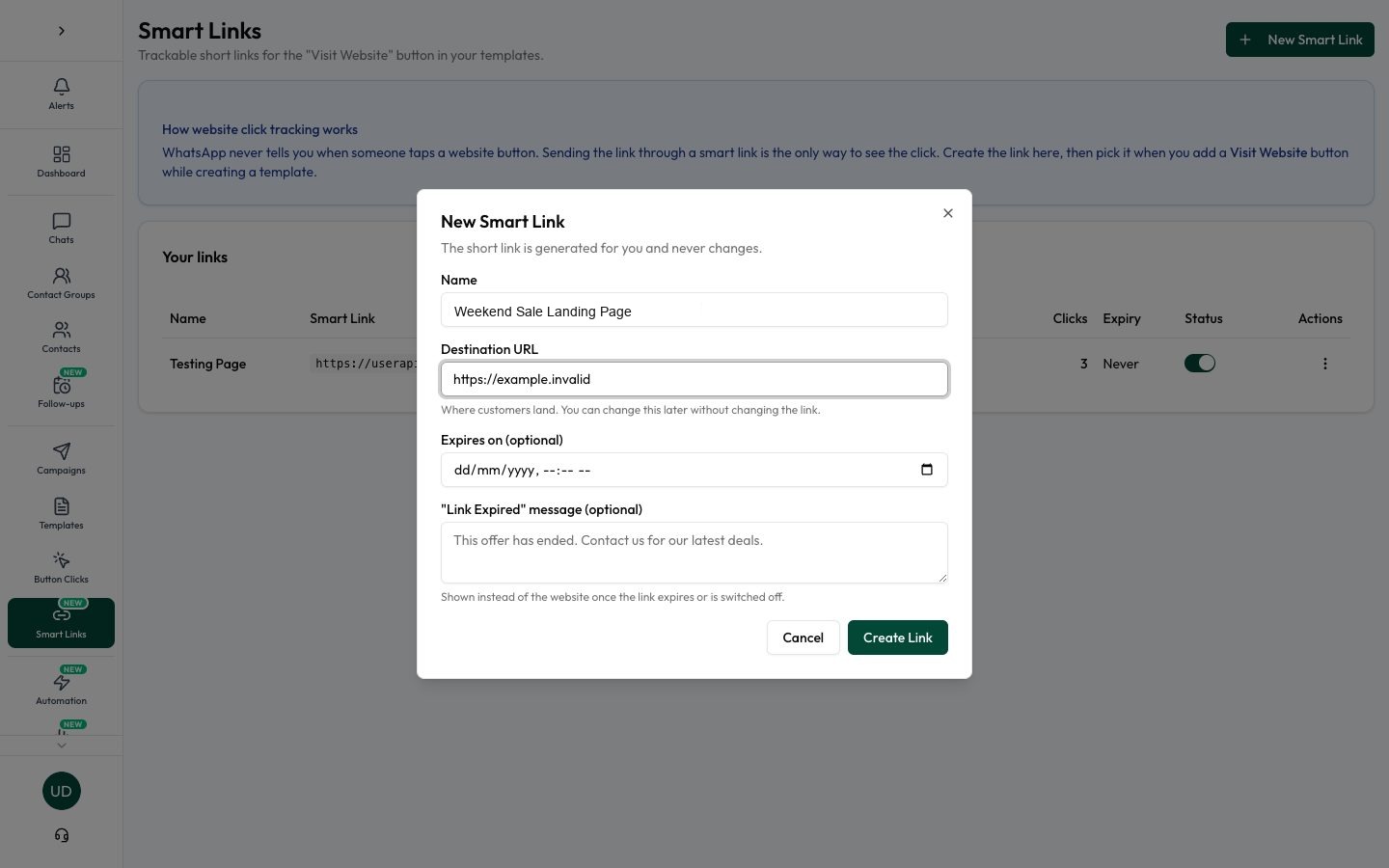Select Smart Links in the sidebar
Screen dimensions: 1389x868
click(61, 623)
